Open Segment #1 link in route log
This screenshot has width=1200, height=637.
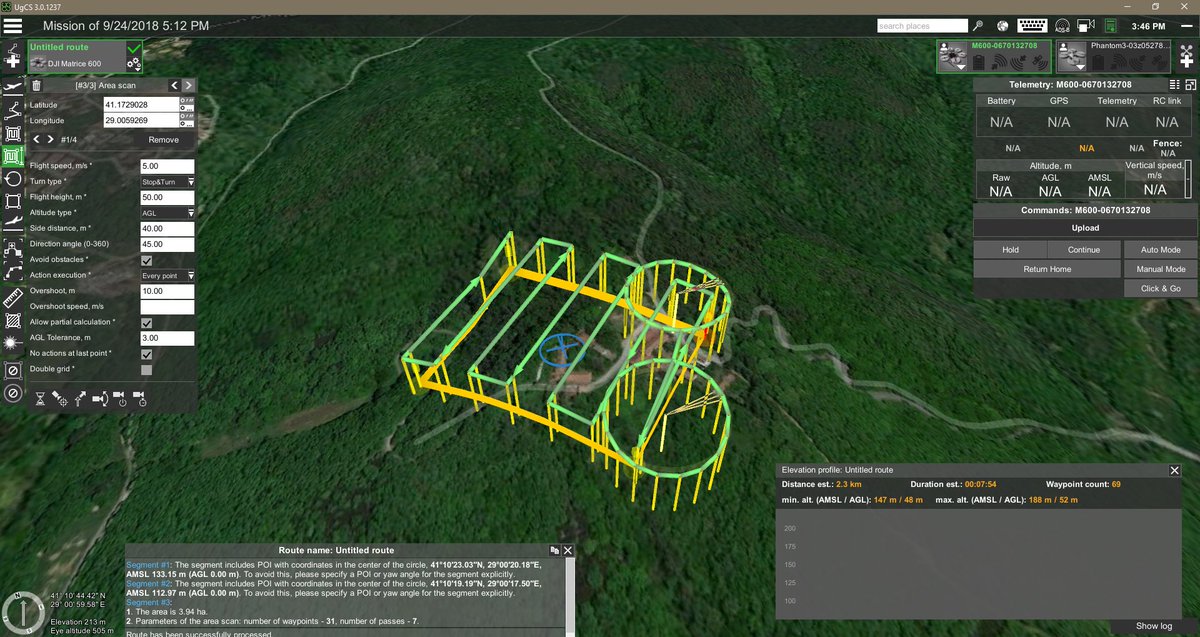tap(150, 565)
